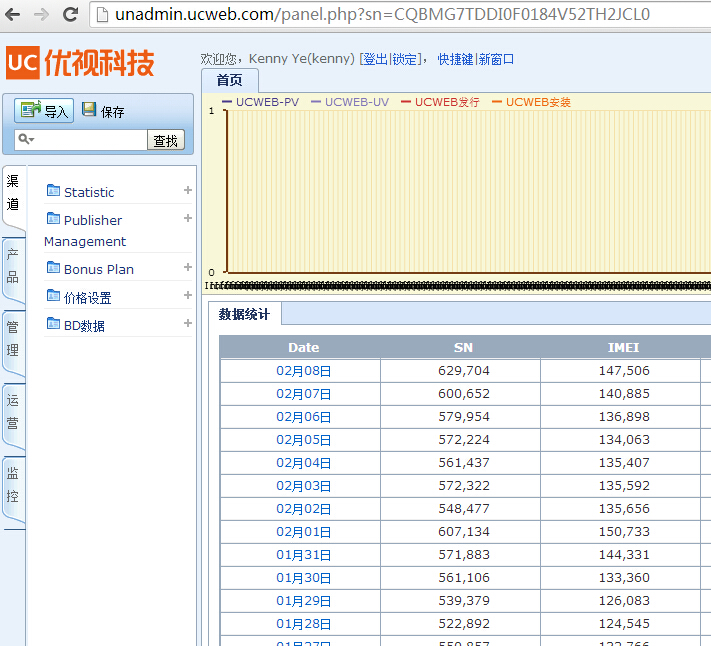Open the 02月03日 date link
Screen dimensions: 711x646
pos(304,486)
